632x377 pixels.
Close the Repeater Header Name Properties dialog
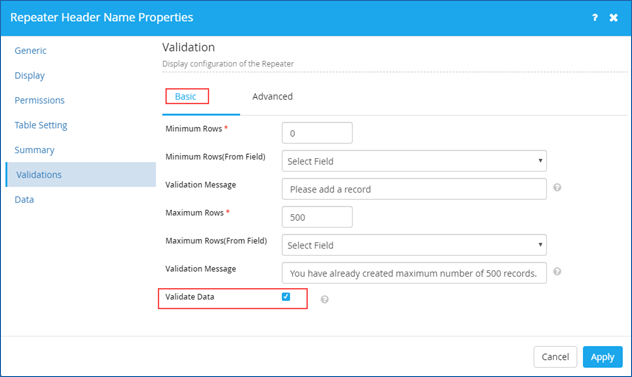[x=613, y=18]
